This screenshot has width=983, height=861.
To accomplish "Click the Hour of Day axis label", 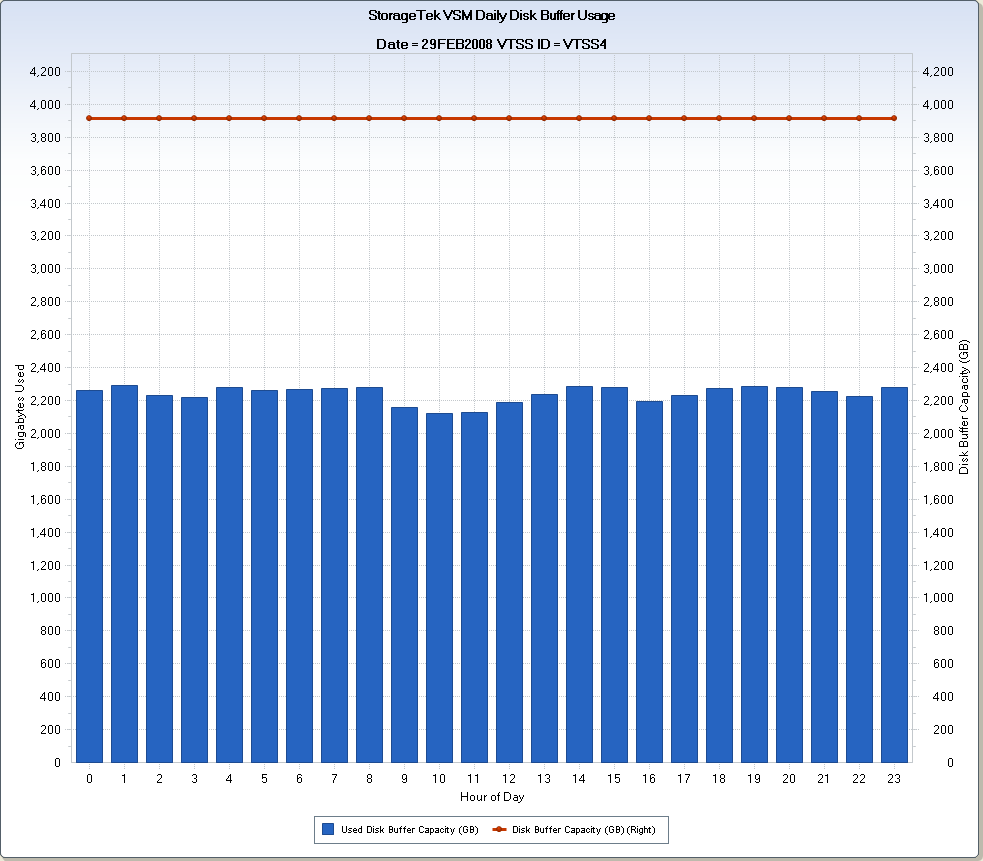I will tap(492, 796).
